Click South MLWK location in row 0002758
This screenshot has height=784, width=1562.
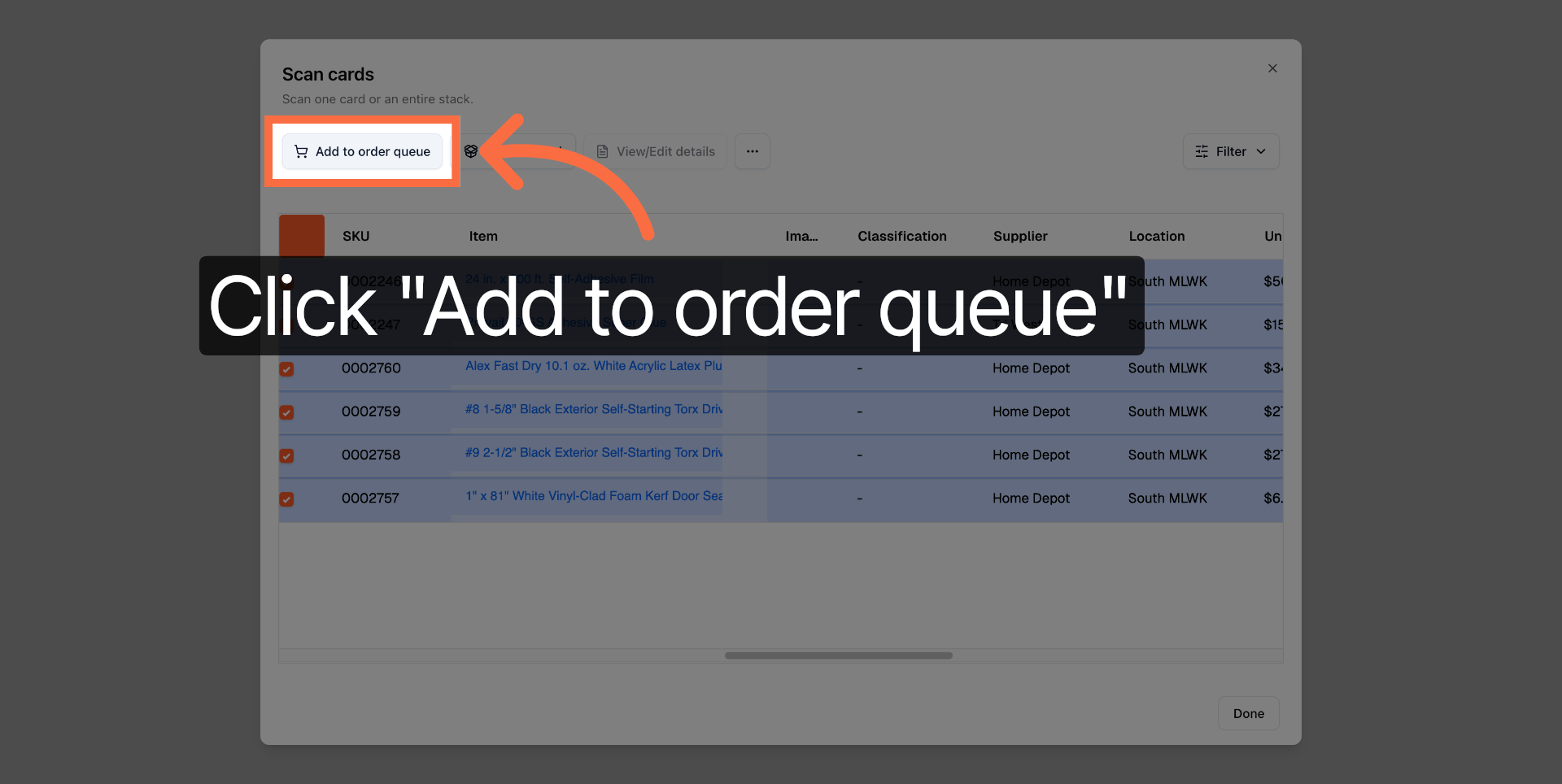click(x=1167, y=455)
